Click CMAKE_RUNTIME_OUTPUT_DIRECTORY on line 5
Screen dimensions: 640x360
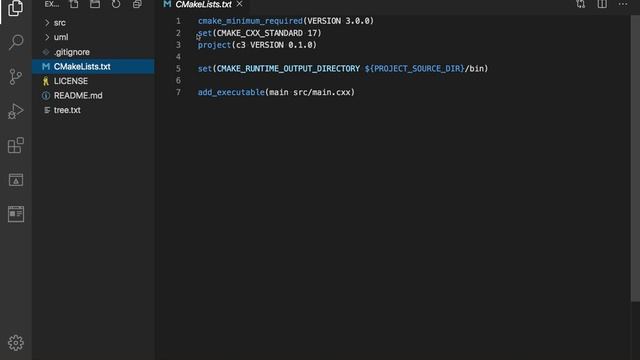point(288,69)
